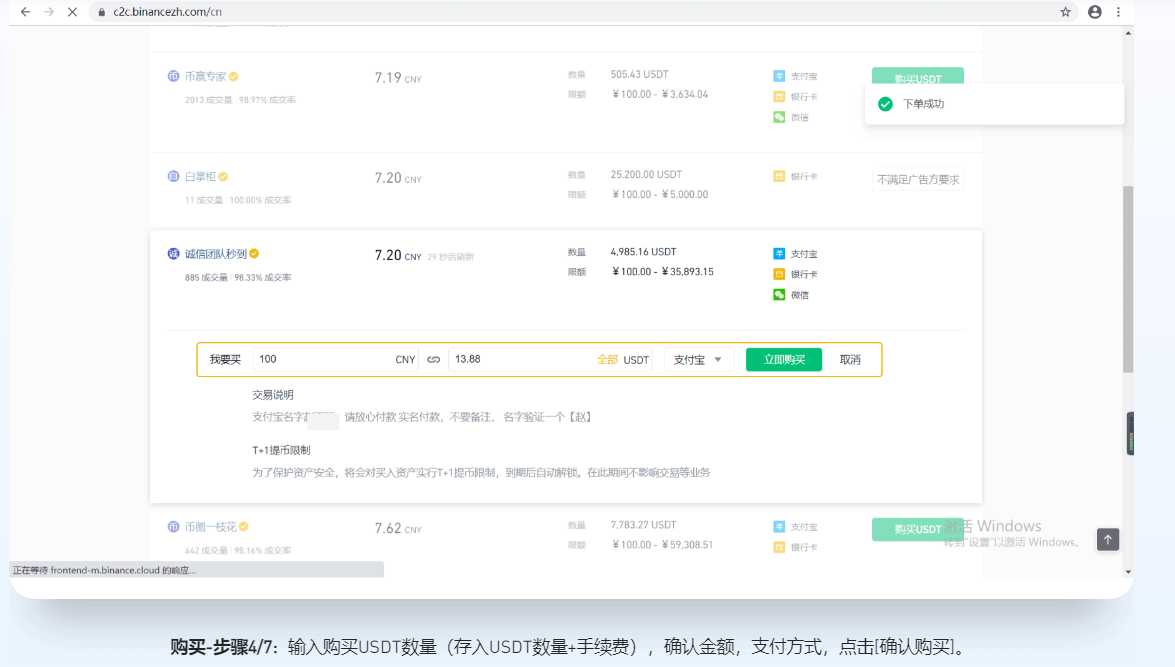
Task: Click the browser back arrow
Action: [x=26, y=12]
